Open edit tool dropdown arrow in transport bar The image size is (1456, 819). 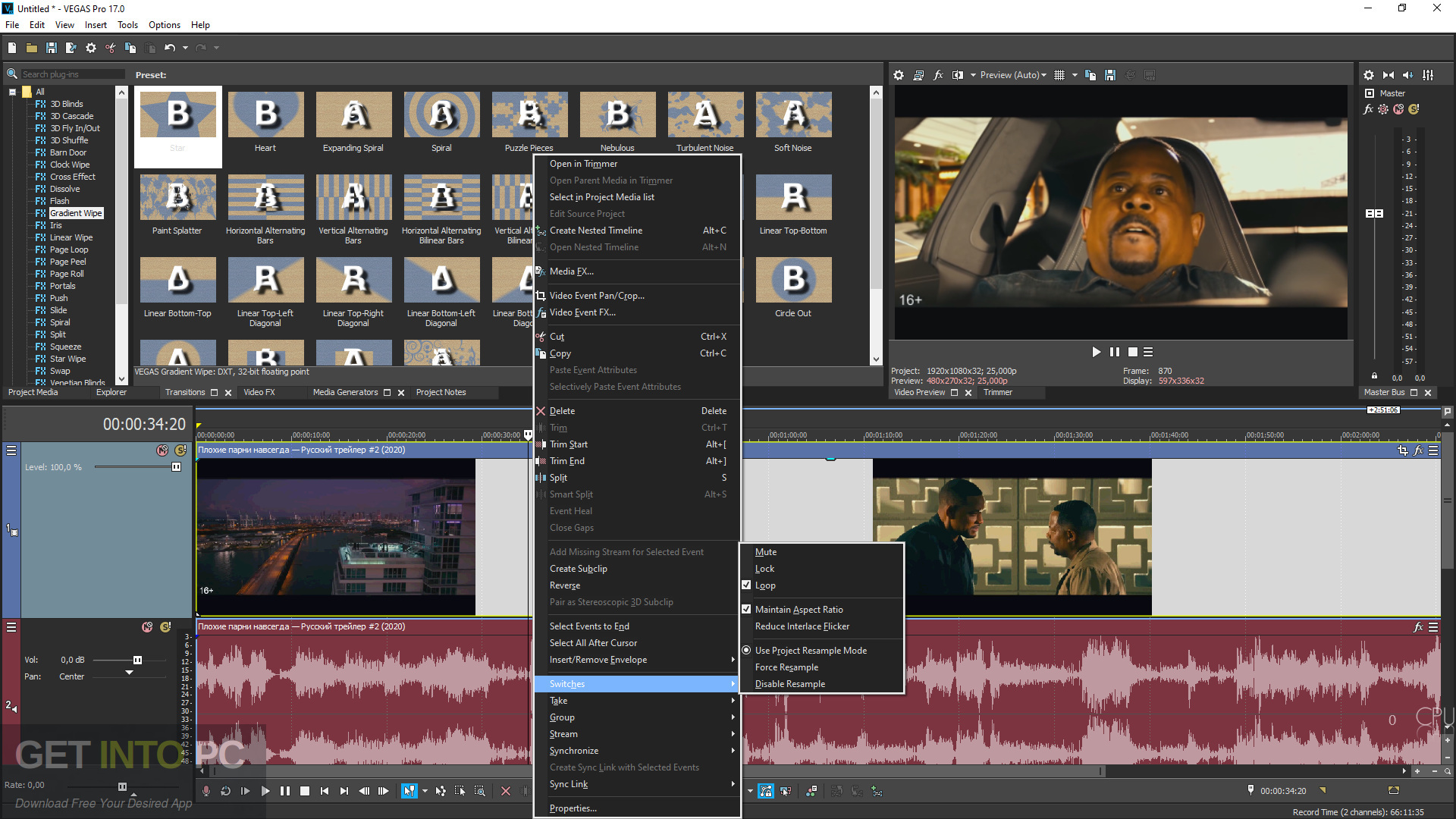click(425, 791)
